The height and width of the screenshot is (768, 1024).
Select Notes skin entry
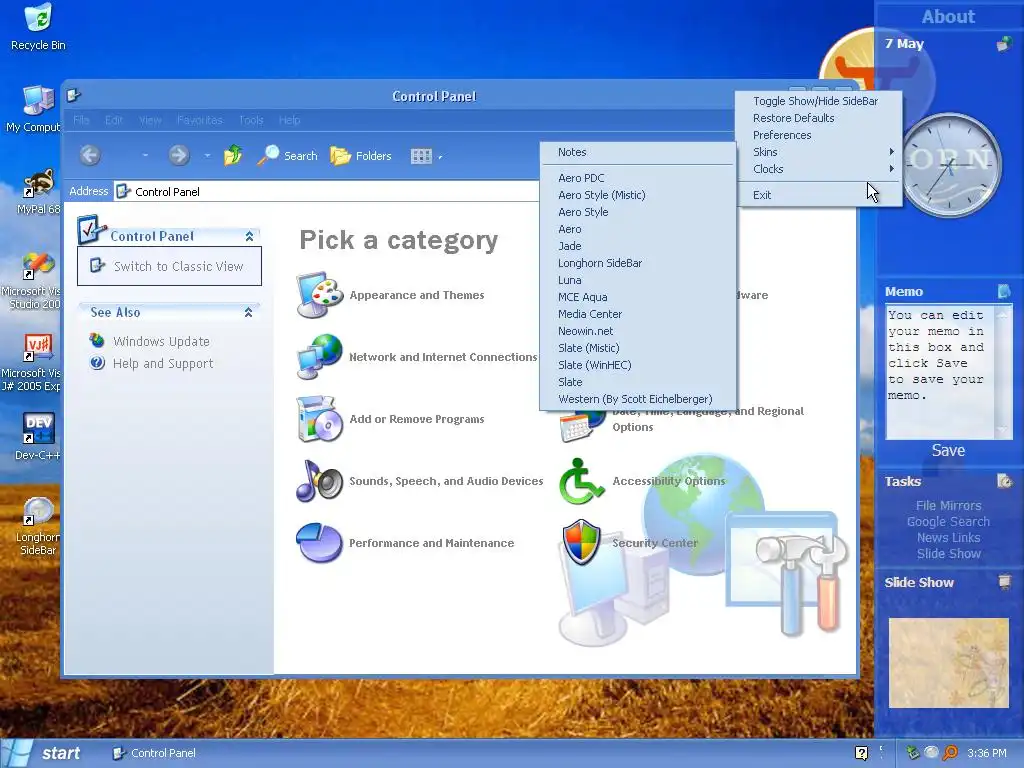[638, 152]
